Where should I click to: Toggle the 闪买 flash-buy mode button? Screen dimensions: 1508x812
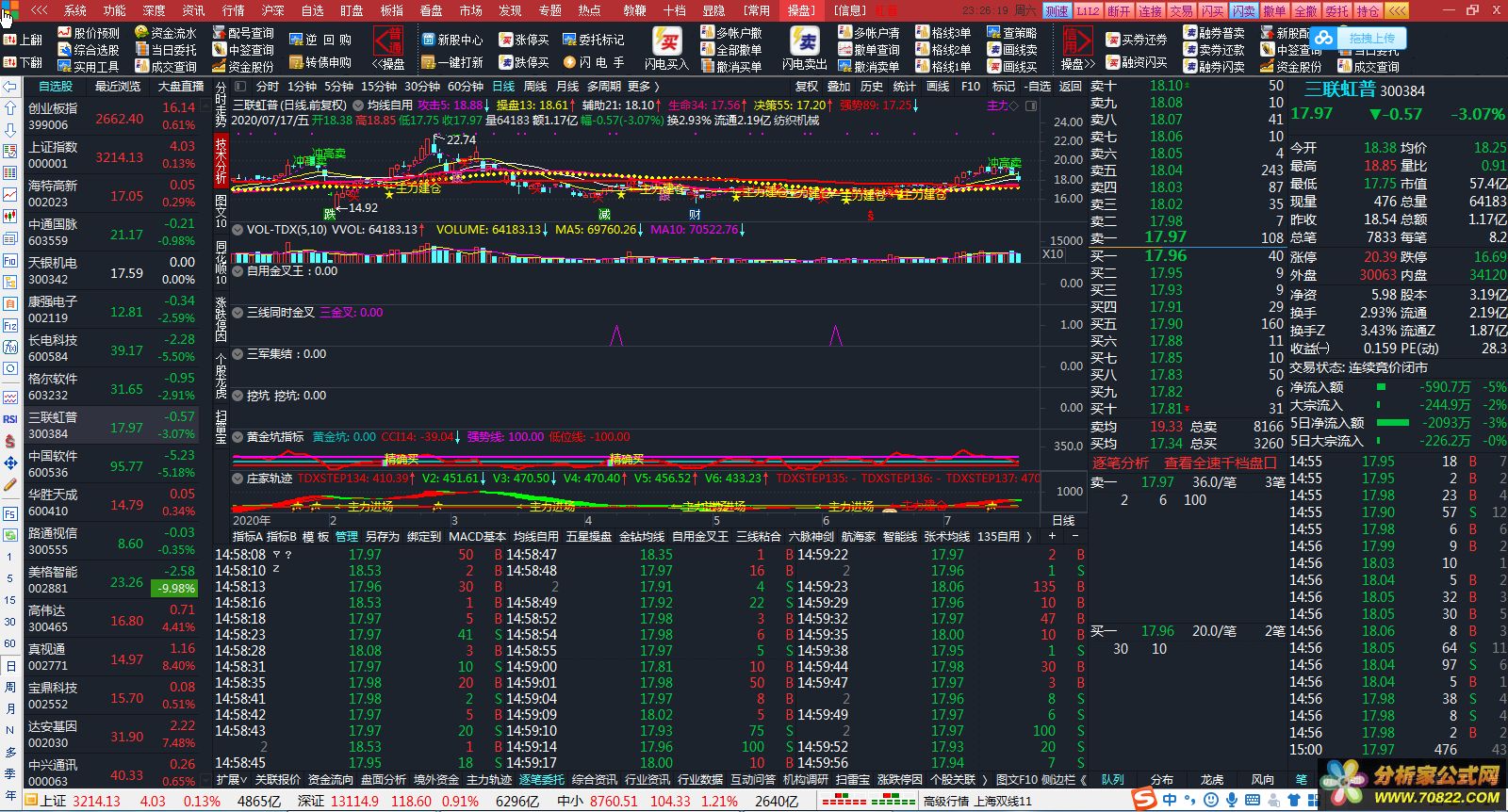click(x=1213, y=10)
